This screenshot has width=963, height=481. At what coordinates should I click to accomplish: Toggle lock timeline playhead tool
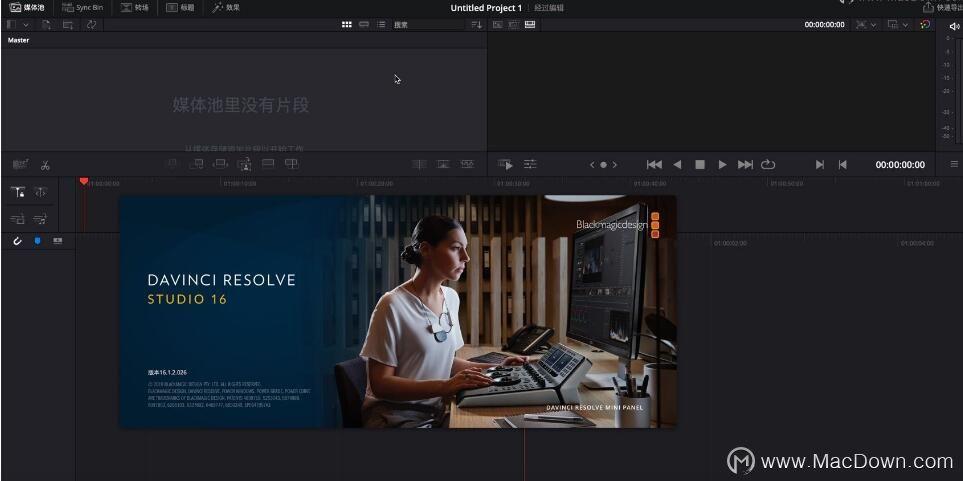pos(18,192)
